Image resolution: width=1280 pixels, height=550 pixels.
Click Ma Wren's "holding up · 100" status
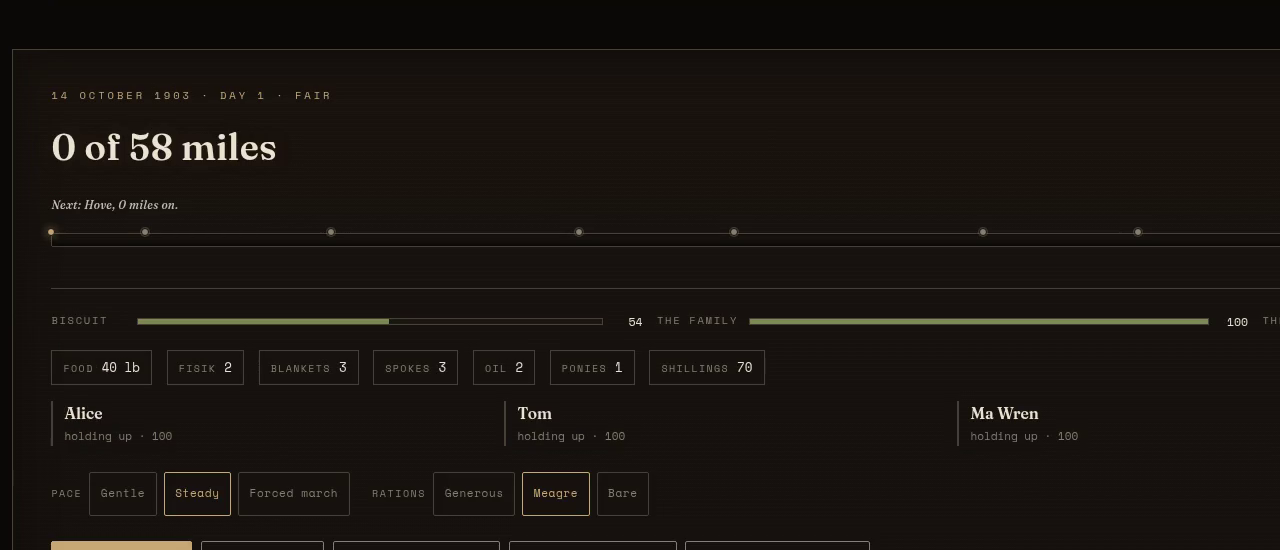point(1024,436)
